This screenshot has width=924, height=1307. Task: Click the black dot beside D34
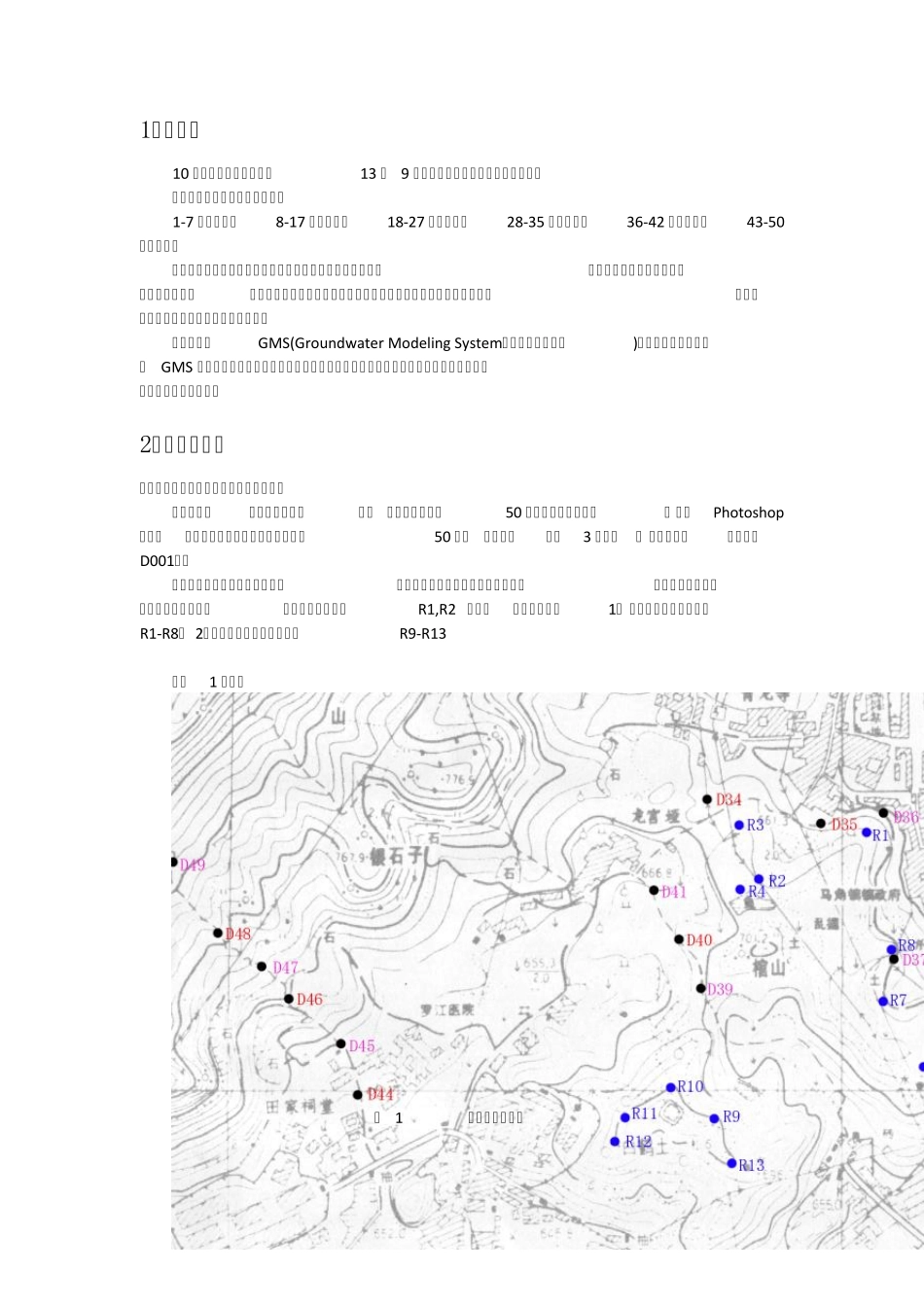coord(707,799)
